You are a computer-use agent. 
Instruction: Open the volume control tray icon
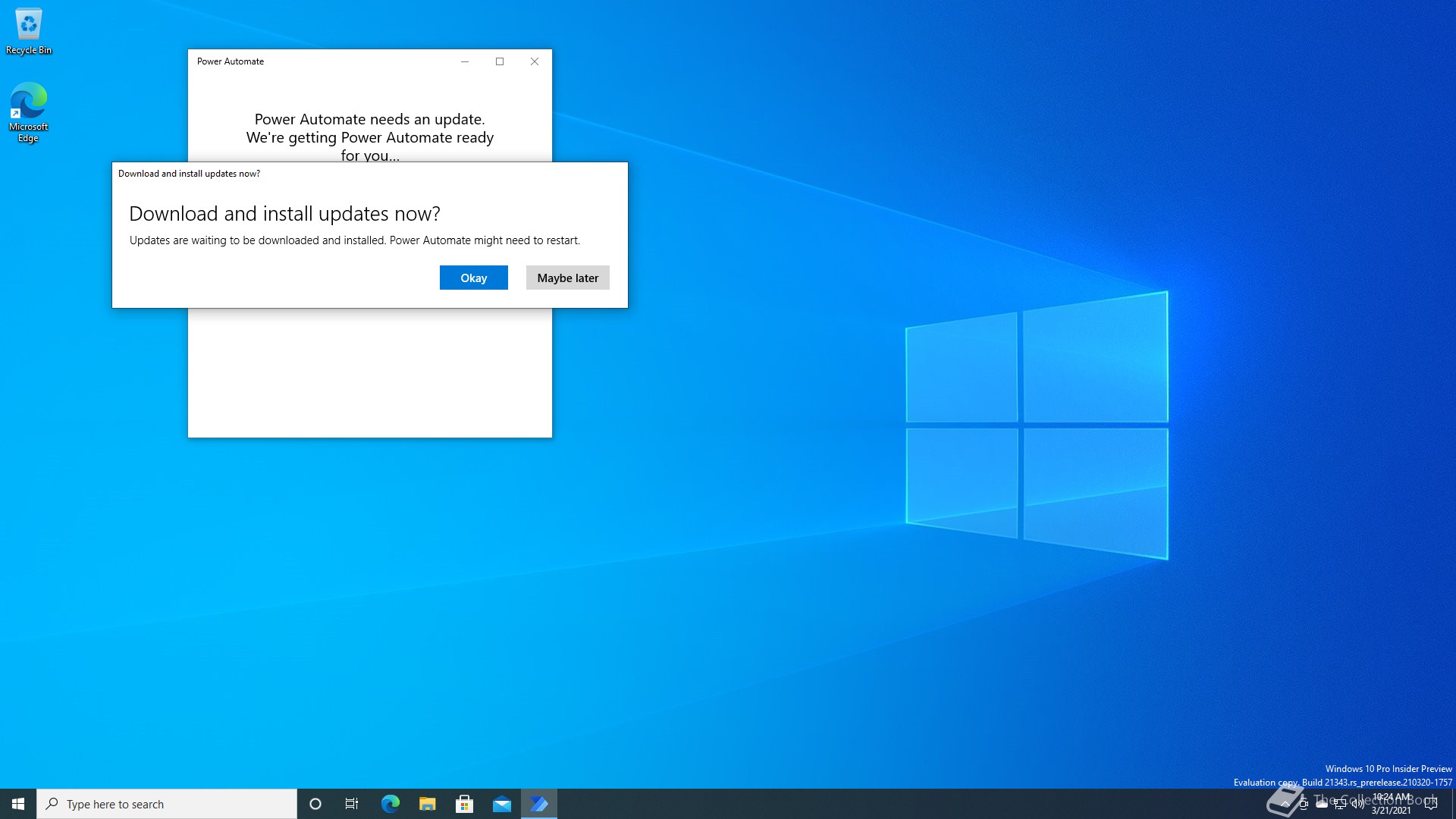point(1358,804)
